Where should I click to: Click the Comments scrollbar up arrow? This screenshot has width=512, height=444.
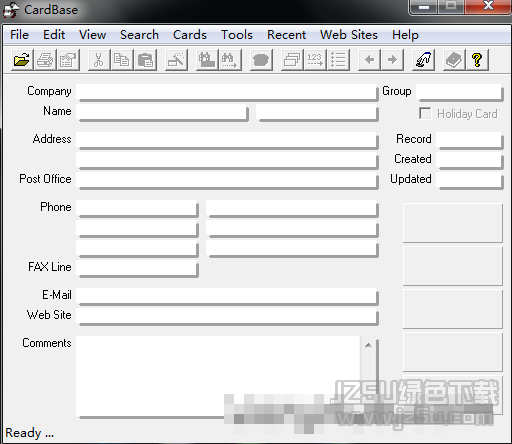coord(368,345)
